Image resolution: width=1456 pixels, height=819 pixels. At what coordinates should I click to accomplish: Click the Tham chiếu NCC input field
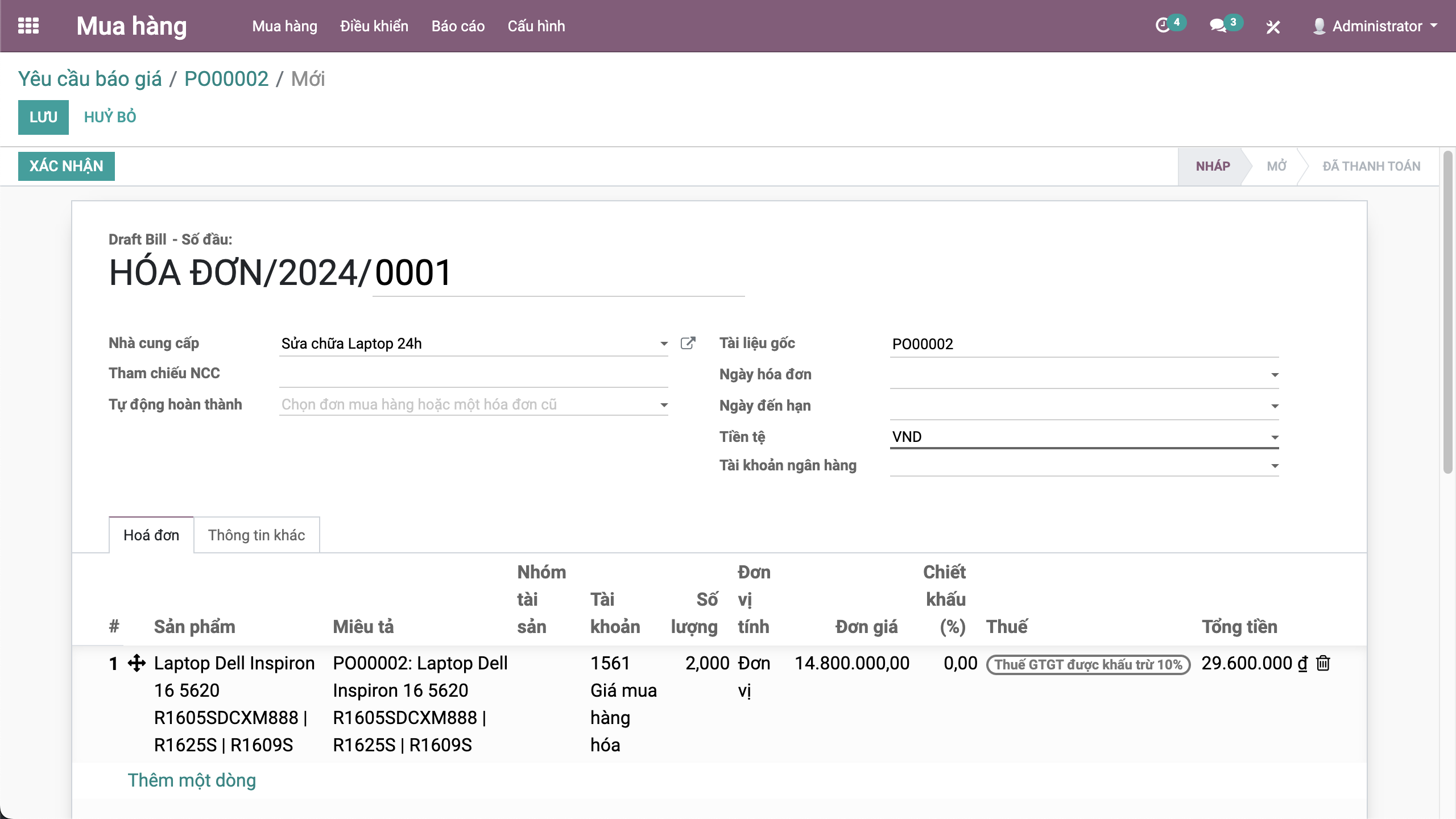(x=473, y=374)
